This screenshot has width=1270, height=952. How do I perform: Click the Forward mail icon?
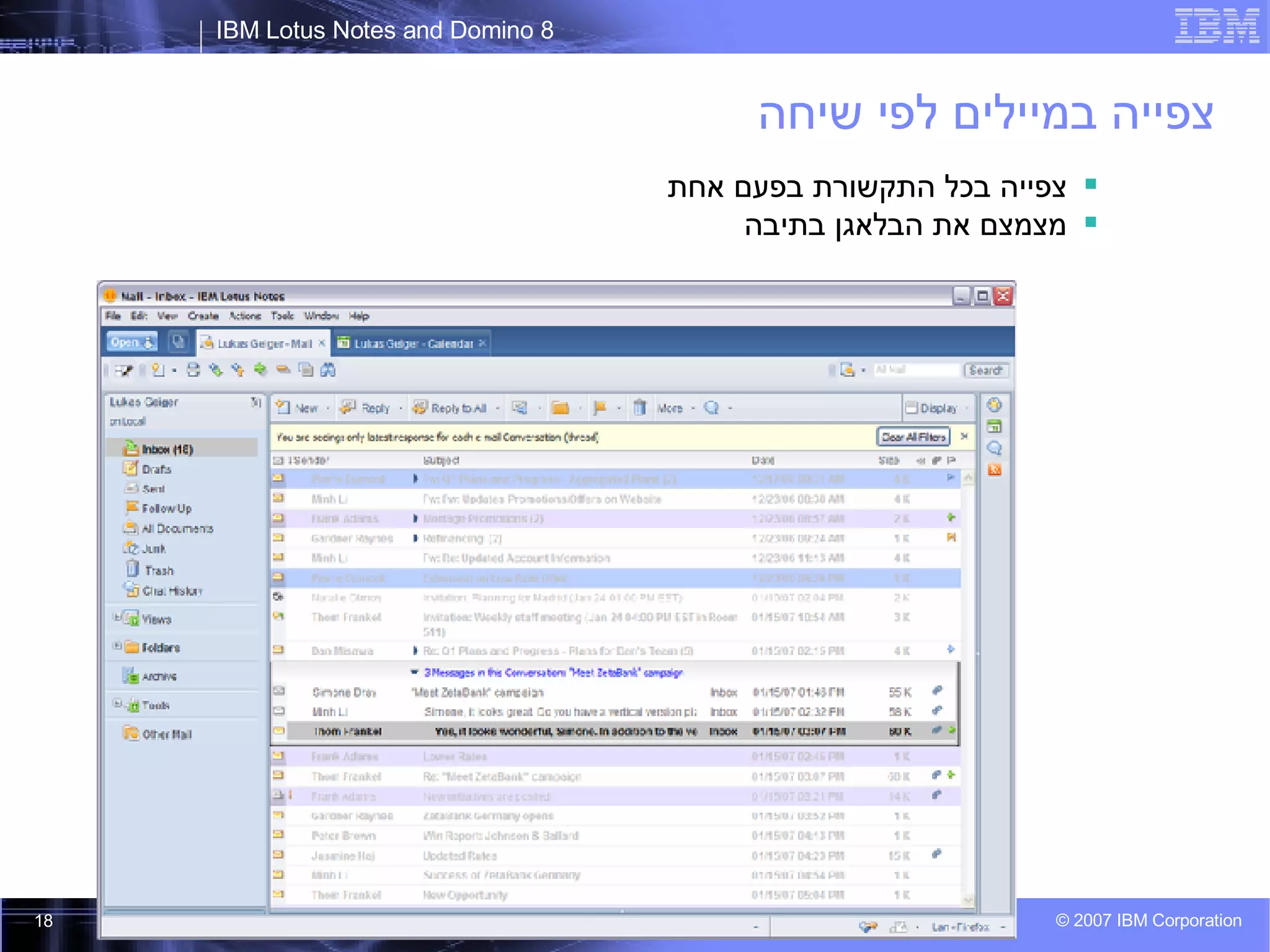click(520, 408)
